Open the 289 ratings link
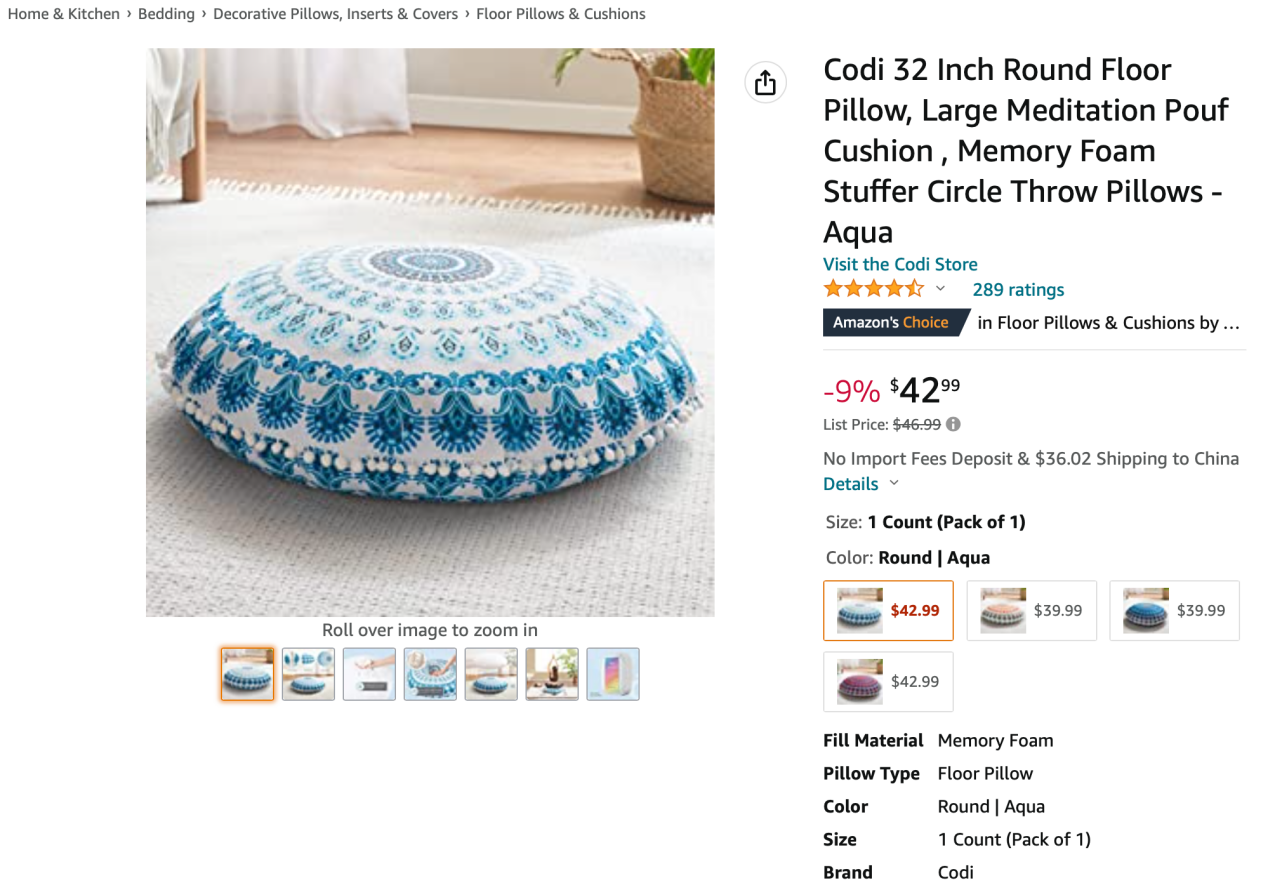 pyautogui.click(x=1018, y=290)
